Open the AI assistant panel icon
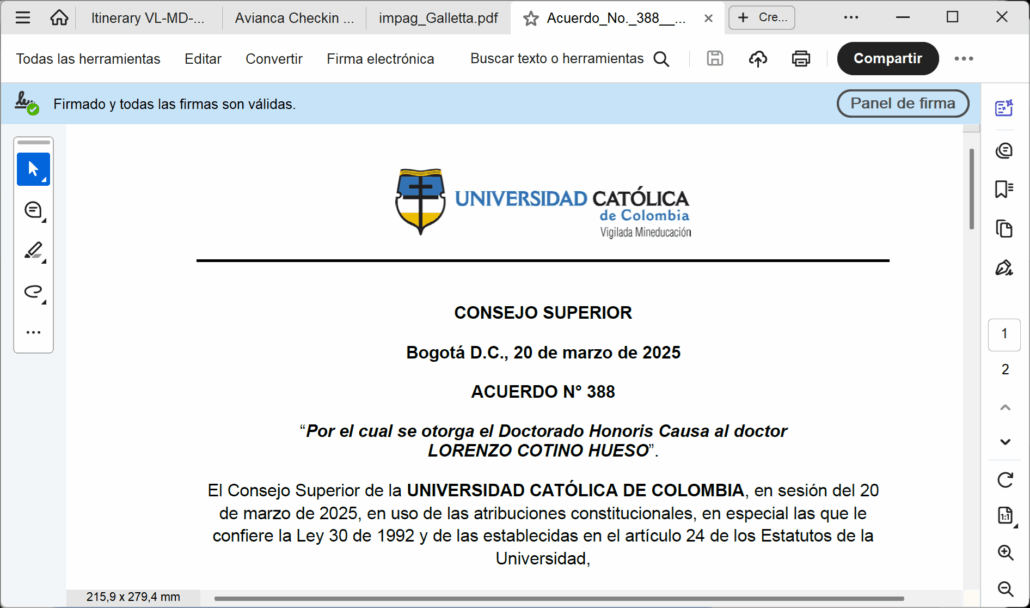Screen dimensions: 1030x608 (1004, 108)
